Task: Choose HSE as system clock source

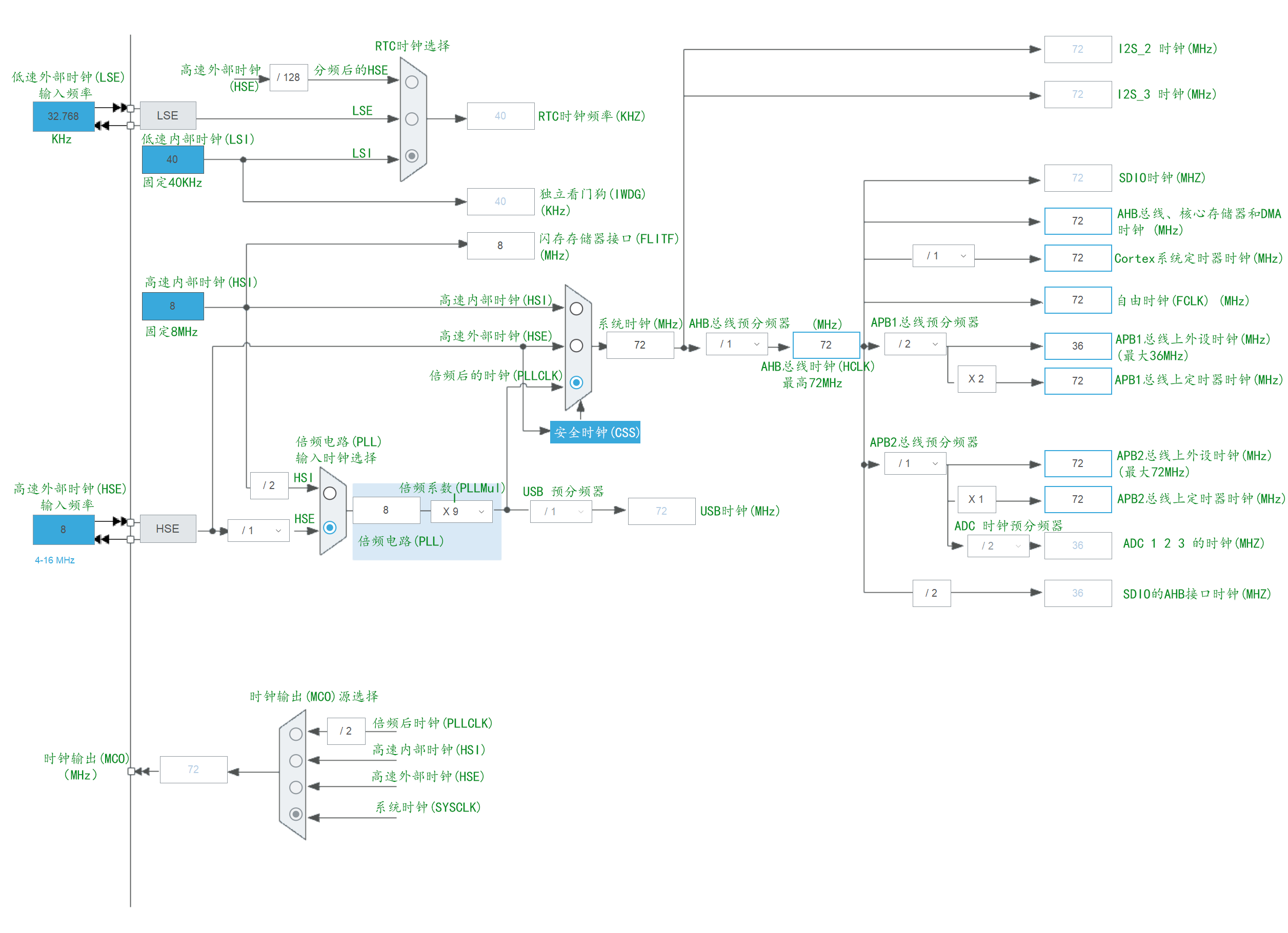Action: click(576, 346)
